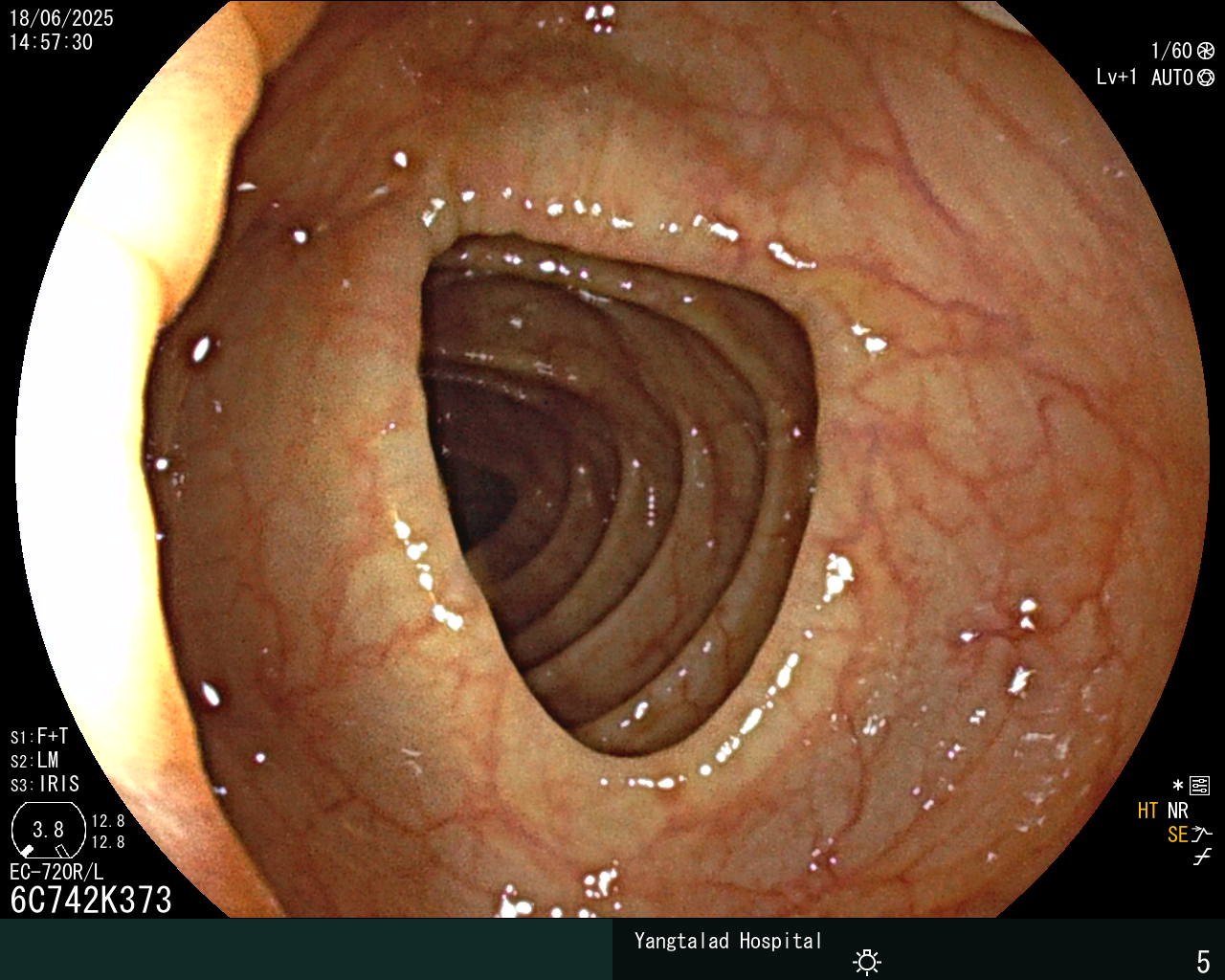Click the AUTO exposure mode label
1225x980 pixels.
point(1171,78)
